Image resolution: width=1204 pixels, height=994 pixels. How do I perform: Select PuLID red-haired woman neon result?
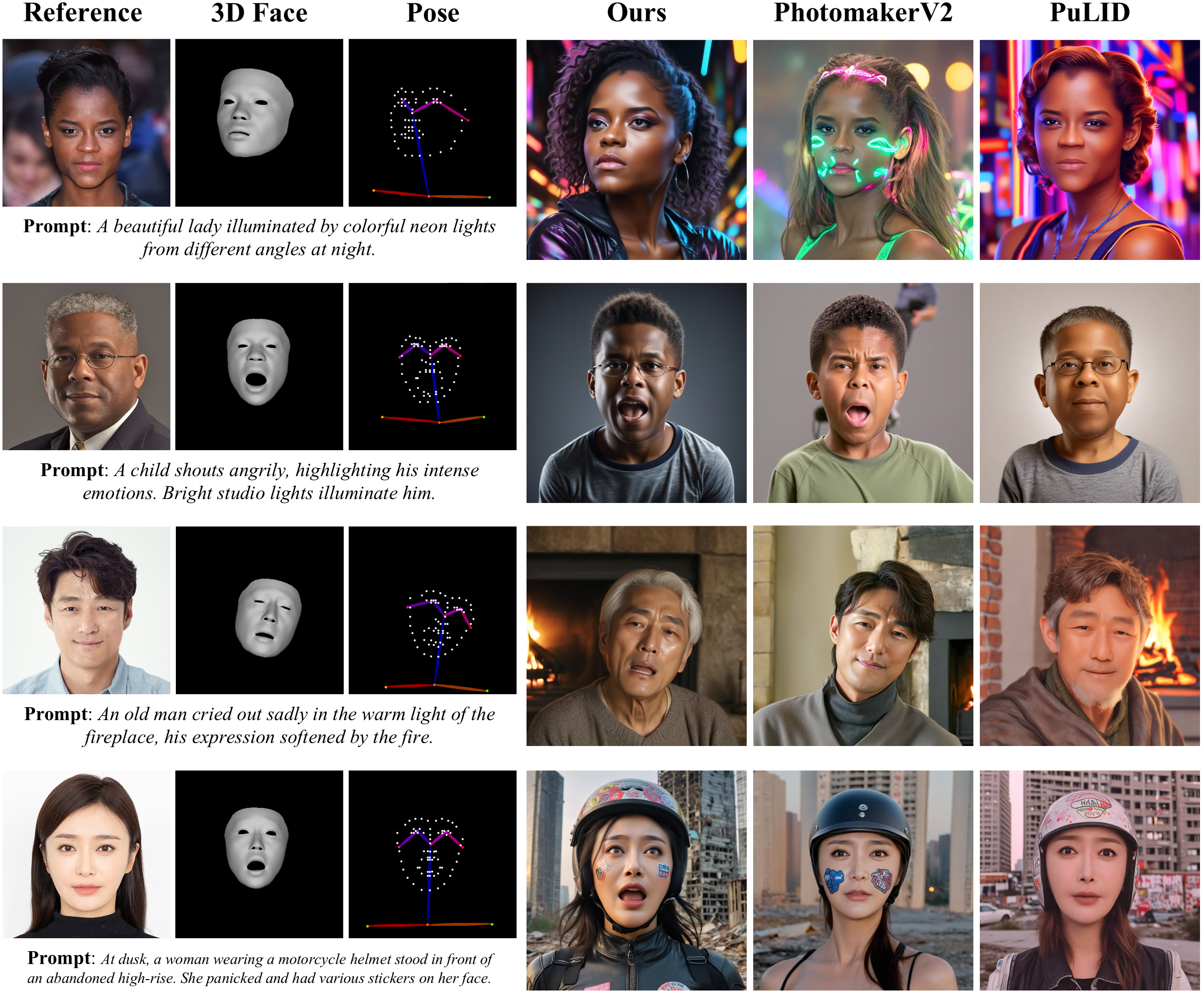1089,149
